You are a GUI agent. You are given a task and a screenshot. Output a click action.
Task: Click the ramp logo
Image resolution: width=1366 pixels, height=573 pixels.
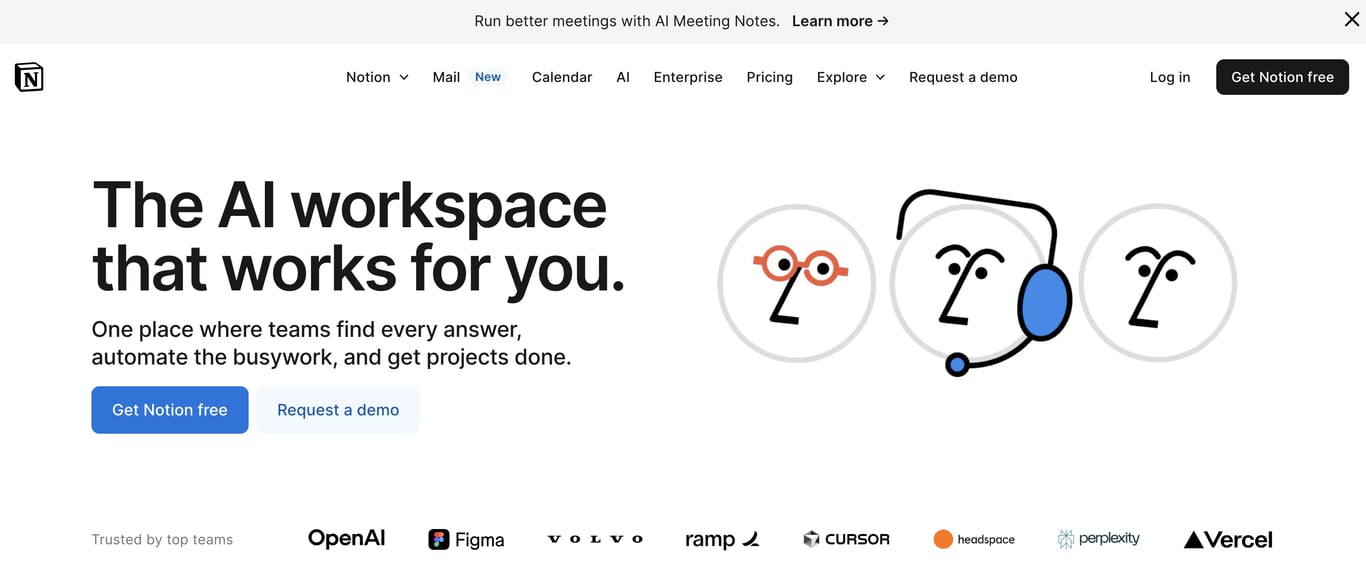point(722,539)
